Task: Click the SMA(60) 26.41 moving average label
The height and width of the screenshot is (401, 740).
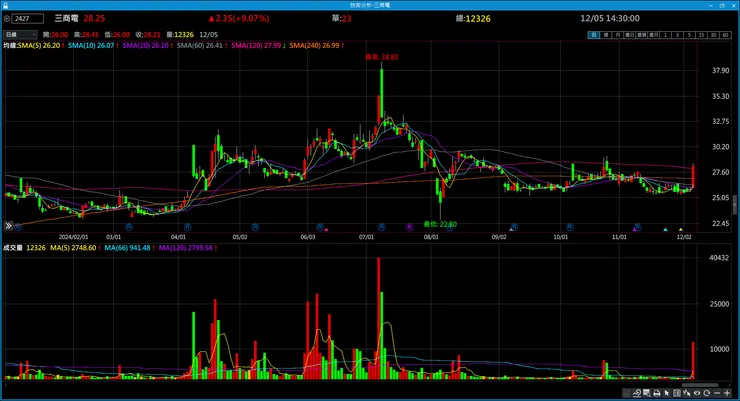Action: click(x=200, y=45)
